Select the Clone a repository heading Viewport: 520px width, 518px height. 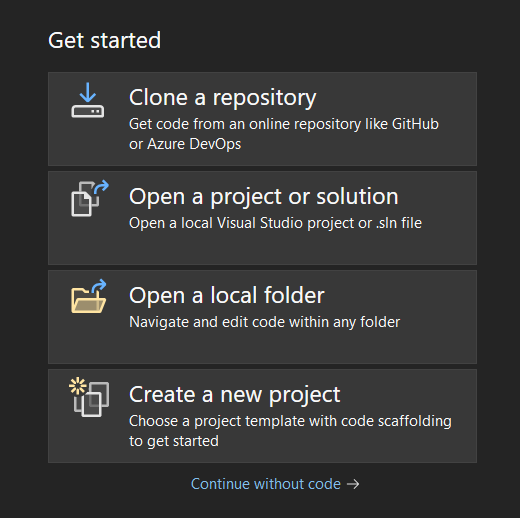(222, 97)
